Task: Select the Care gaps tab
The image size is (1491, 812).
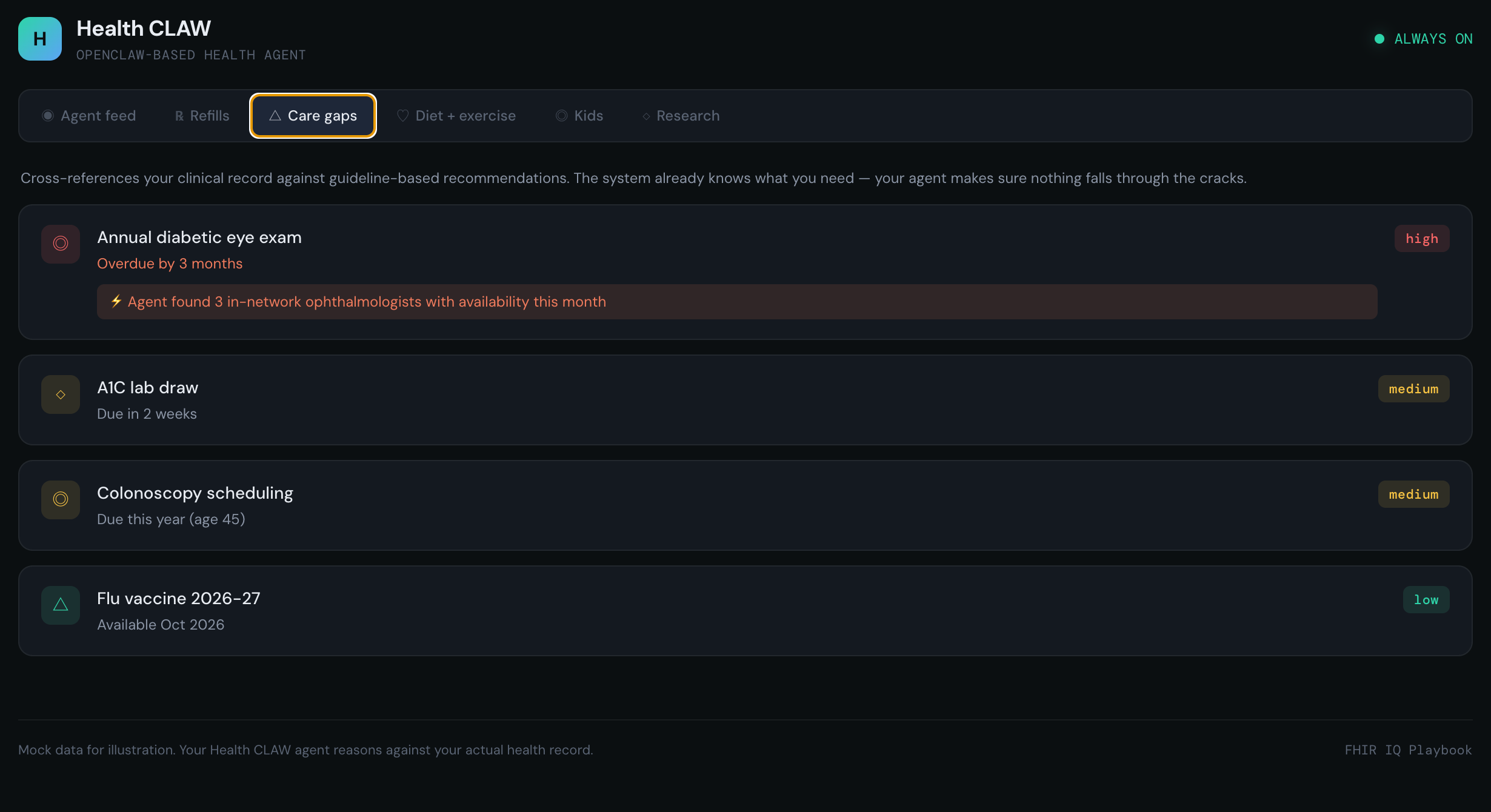Action: click(x=313, y=116)
